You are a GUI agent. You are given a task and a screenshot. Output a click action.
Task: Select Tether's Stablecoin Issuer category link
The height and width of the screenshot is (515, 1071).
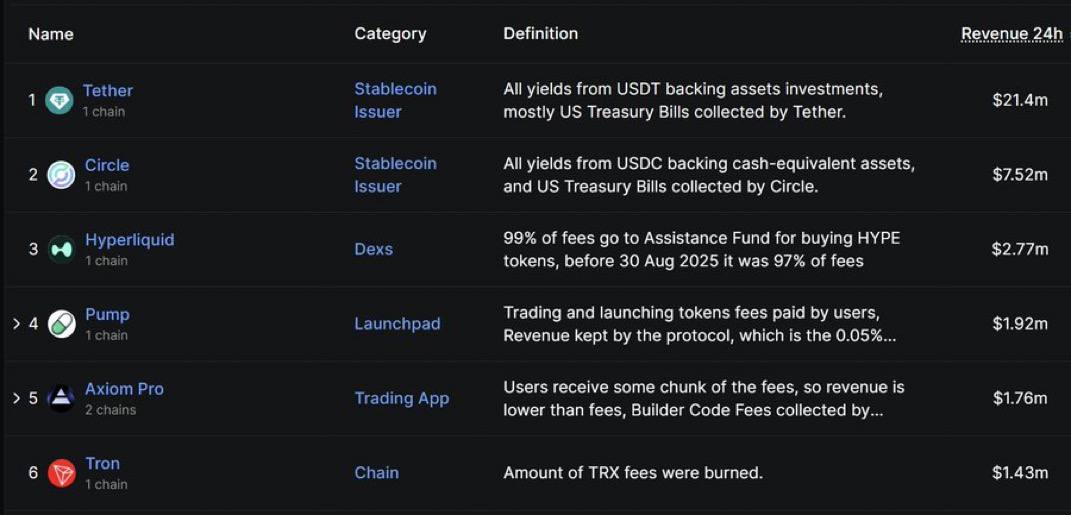pos(395,100)
